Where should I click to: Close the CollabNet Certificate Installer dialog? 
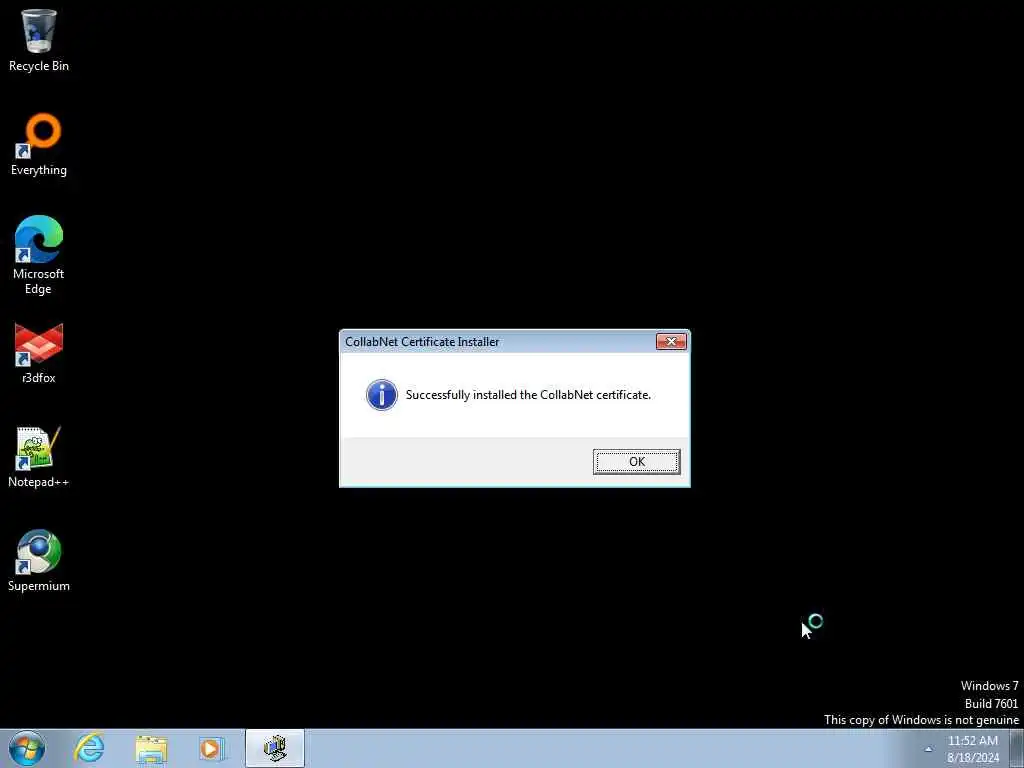pos(671,342)
